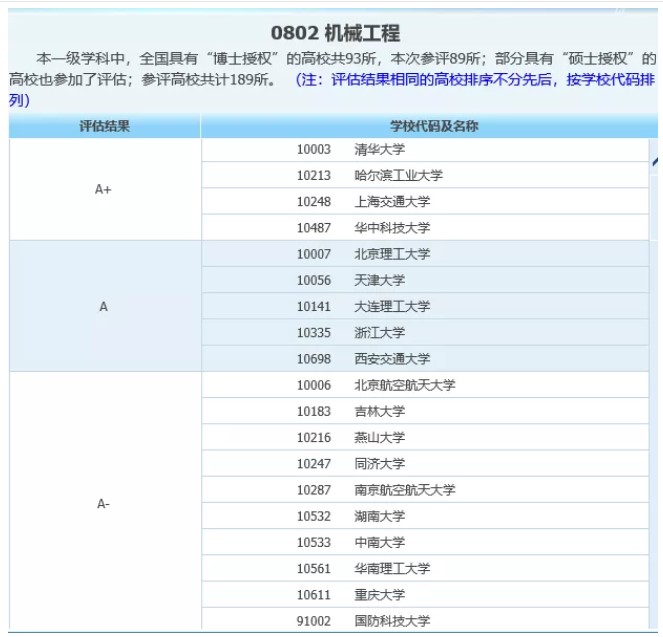Viewport: 663px width, 637px height.
Task: Click the A- rating cell
Action: (103, 504)
